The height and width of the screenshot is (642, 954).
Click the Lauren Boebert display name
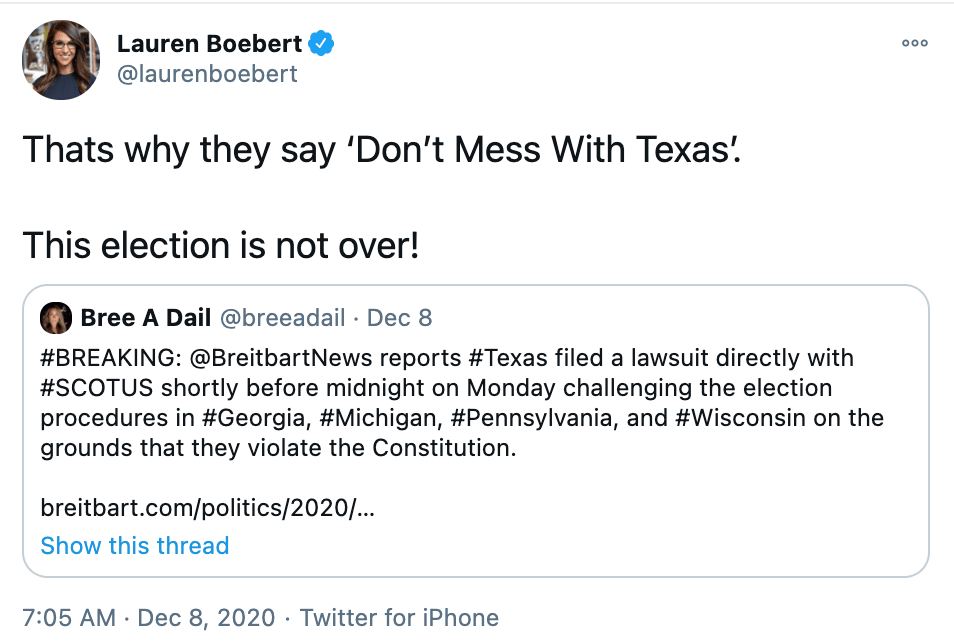(x=209, y=44)
